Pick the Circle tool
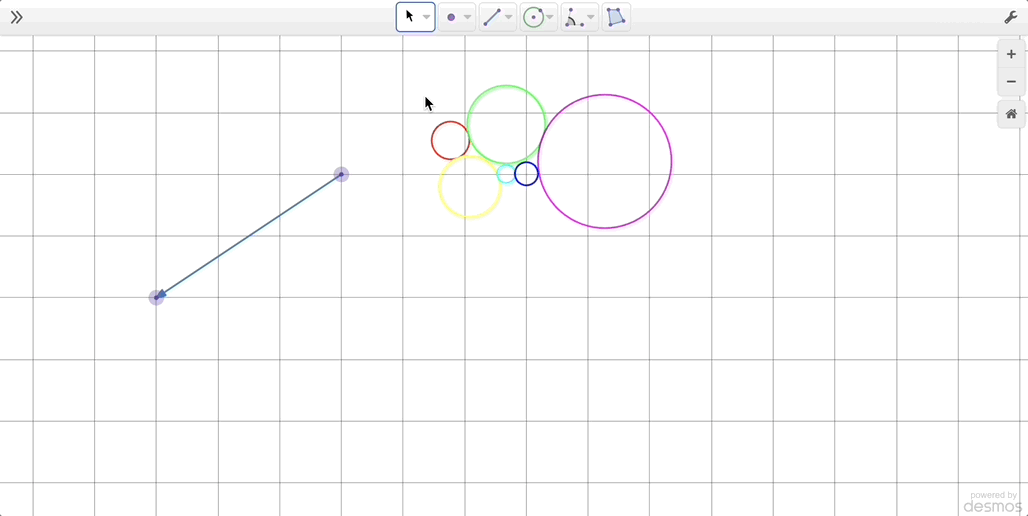Viewport: 1028px width, 516px height. coord(533,17)
